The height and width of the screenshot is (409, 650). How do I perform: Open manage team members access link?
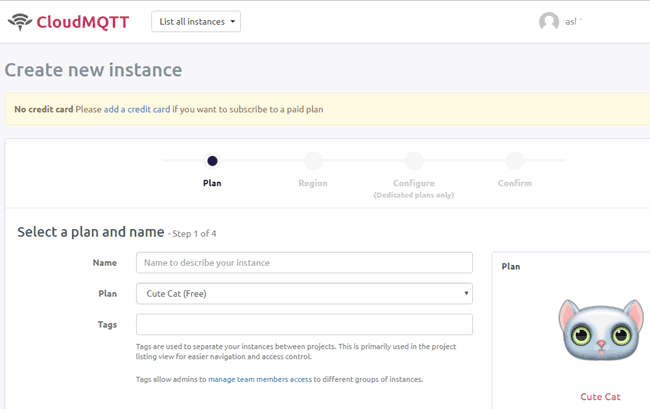pyautogui.click(x=260, y=379)
